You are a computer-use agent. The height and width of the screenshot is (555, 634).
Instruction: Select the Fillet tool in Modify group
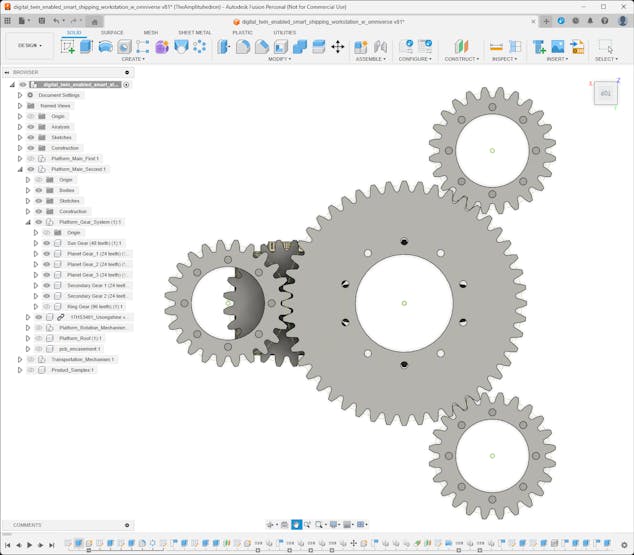[x=243, y=46]
